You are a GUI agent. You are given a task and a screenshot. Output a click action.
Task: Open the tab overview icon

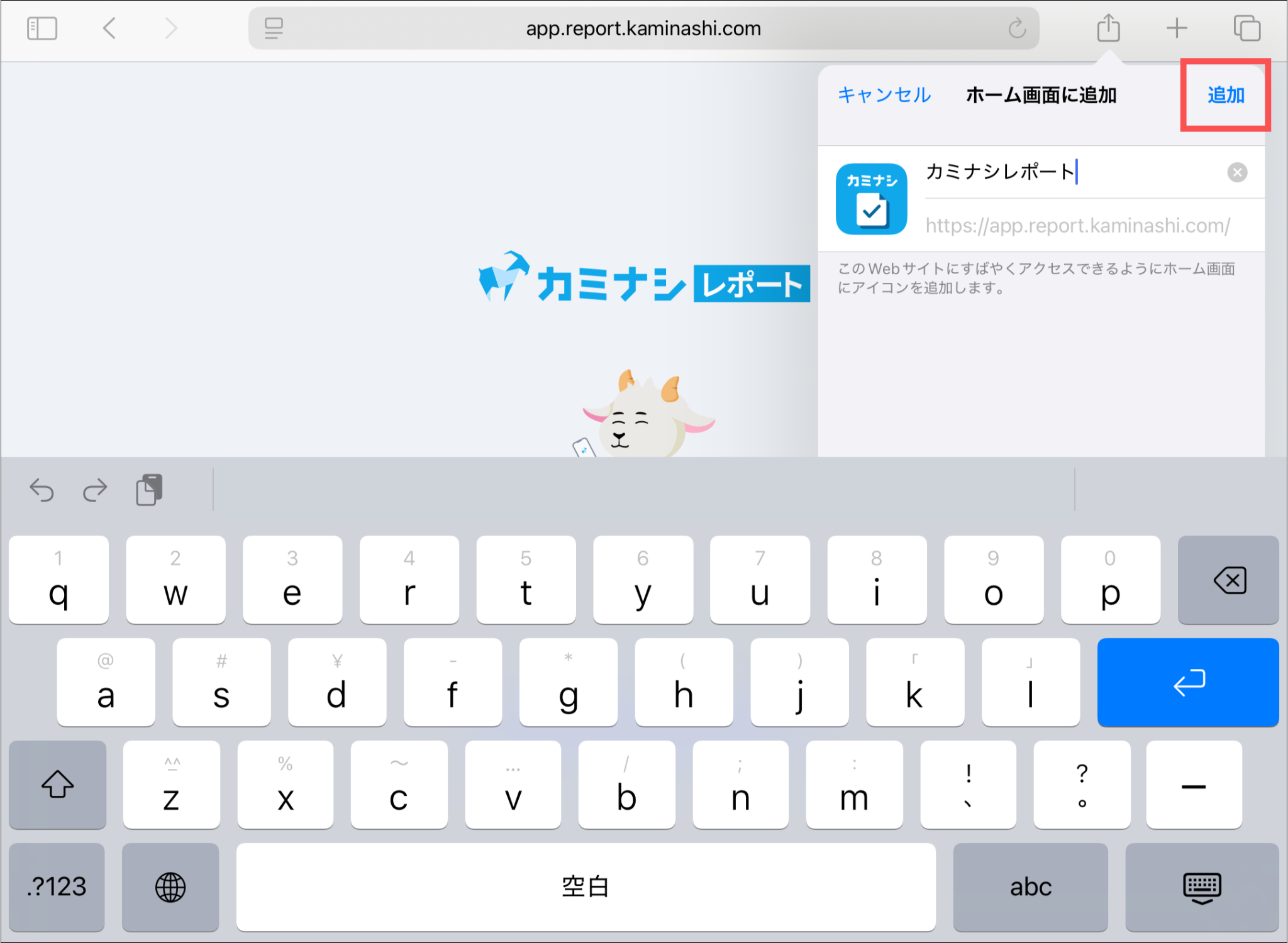(x=1246, y=28)
